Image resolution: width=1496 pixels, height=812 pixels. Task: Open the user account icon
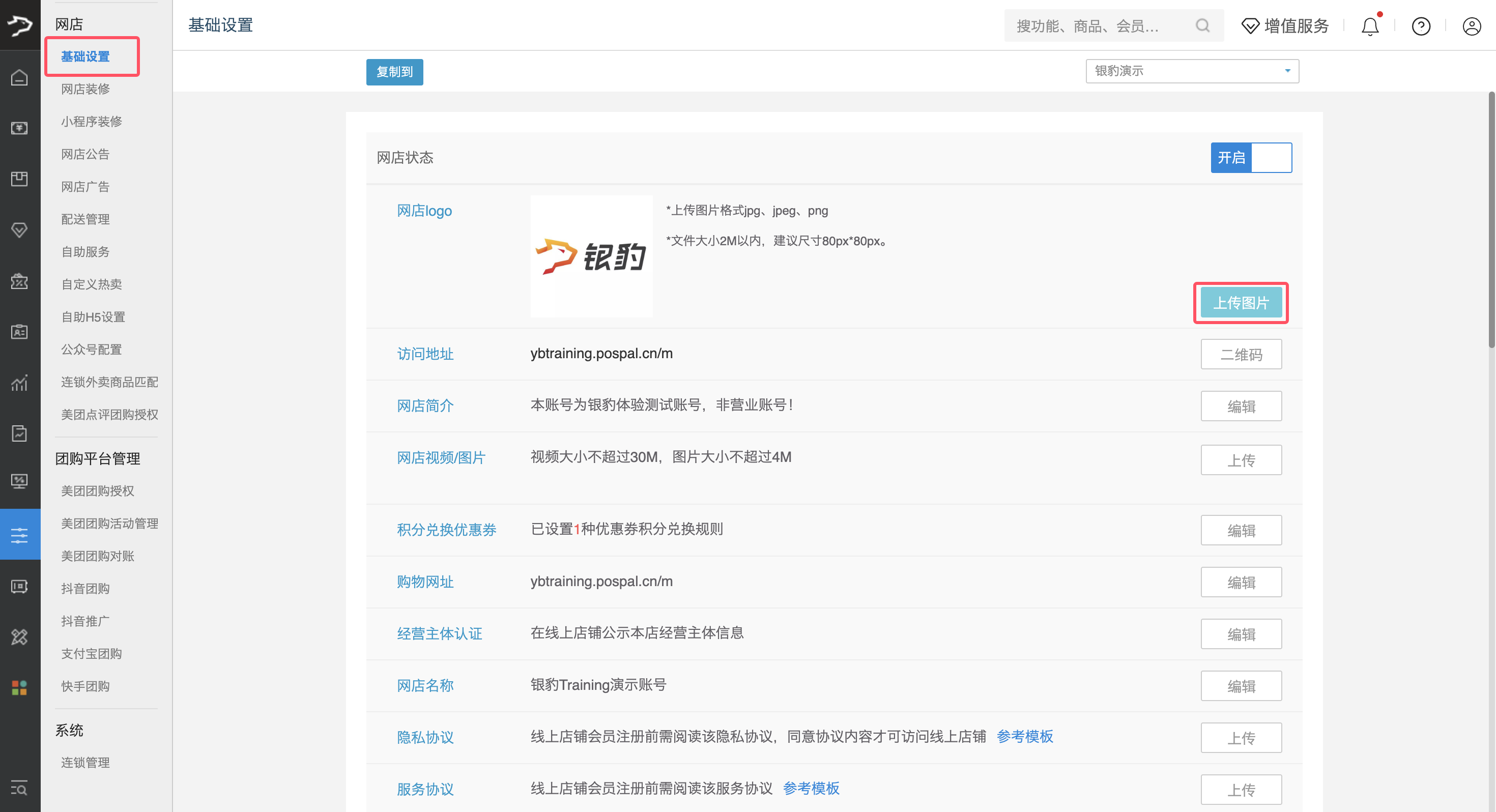1472,26
